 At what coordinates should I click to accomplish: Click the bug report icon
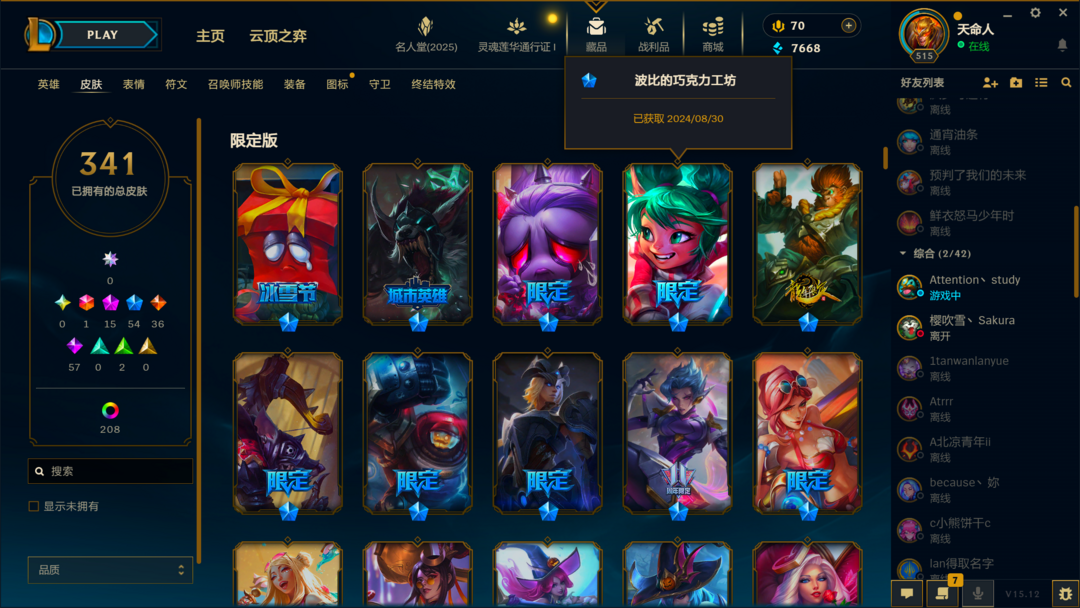tap(1065, 594)
